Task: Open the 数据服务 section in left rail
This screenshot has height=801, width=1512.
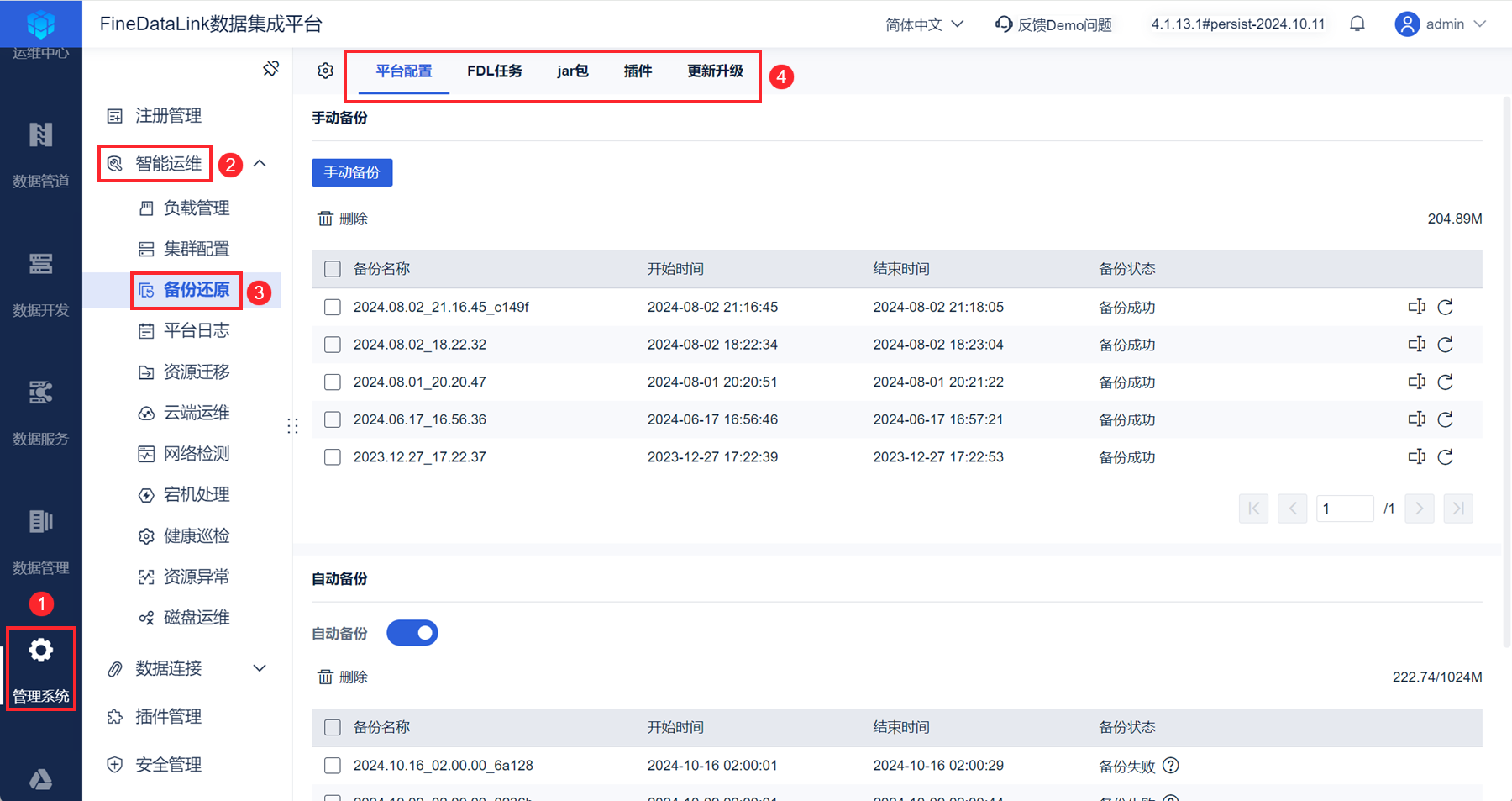Action: (x=40, y=413)
